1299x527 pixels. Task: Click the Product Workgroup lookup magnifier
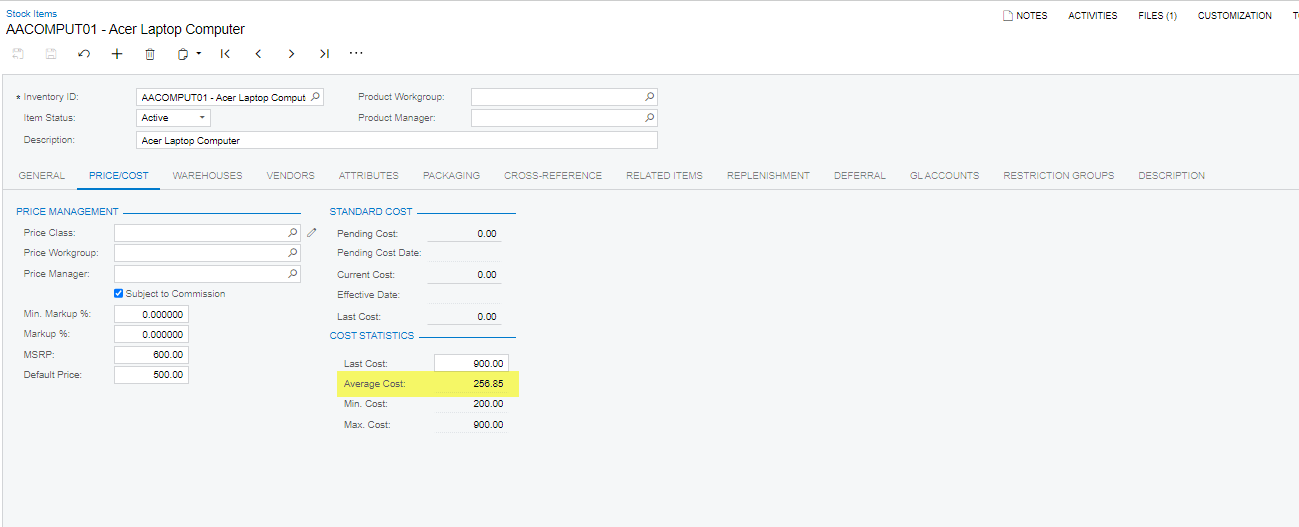pos(649,97)
